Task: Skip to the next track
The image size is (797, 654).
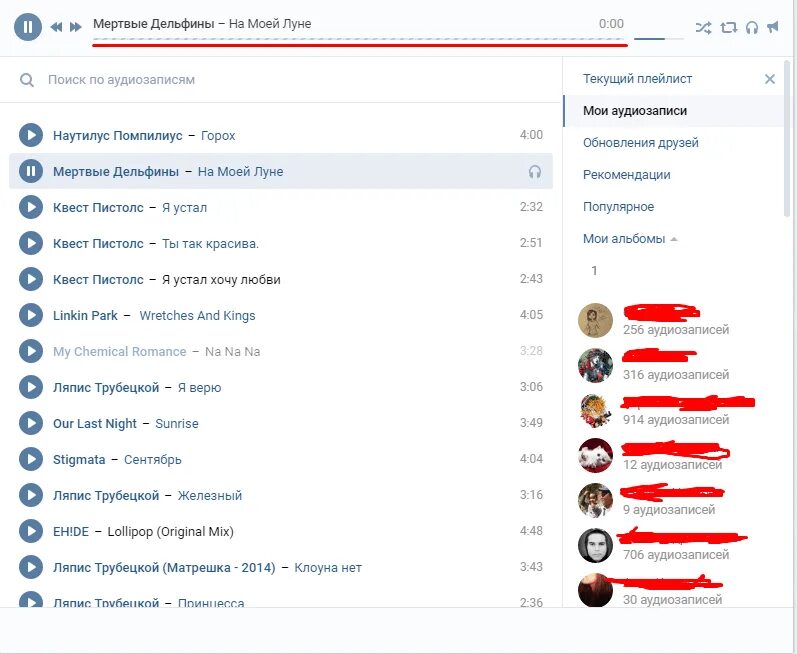Action: 76,27
